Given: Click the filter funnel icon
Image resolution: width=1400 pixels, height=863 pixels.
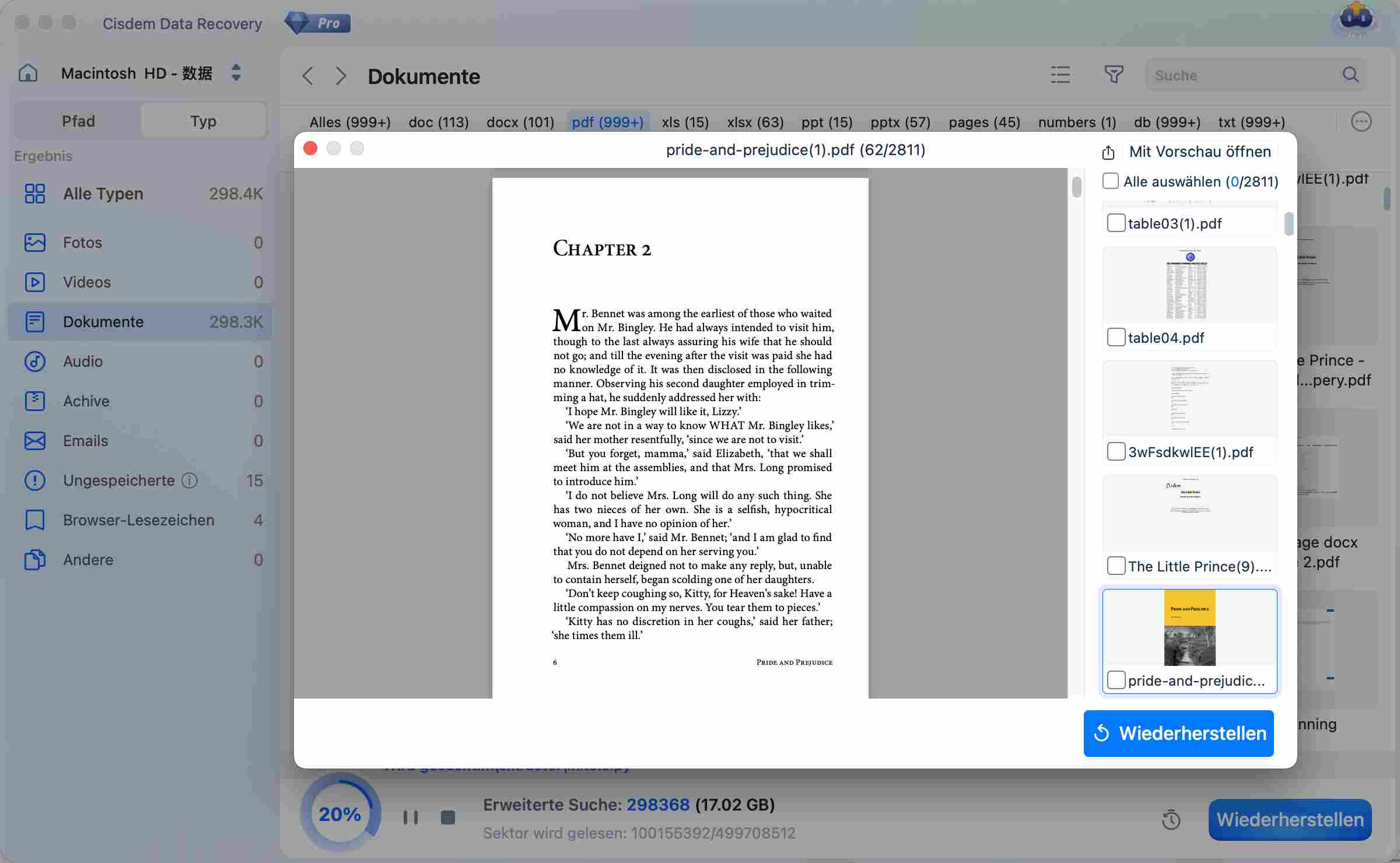Looking at the screenshot, I should coord(1114,75).
